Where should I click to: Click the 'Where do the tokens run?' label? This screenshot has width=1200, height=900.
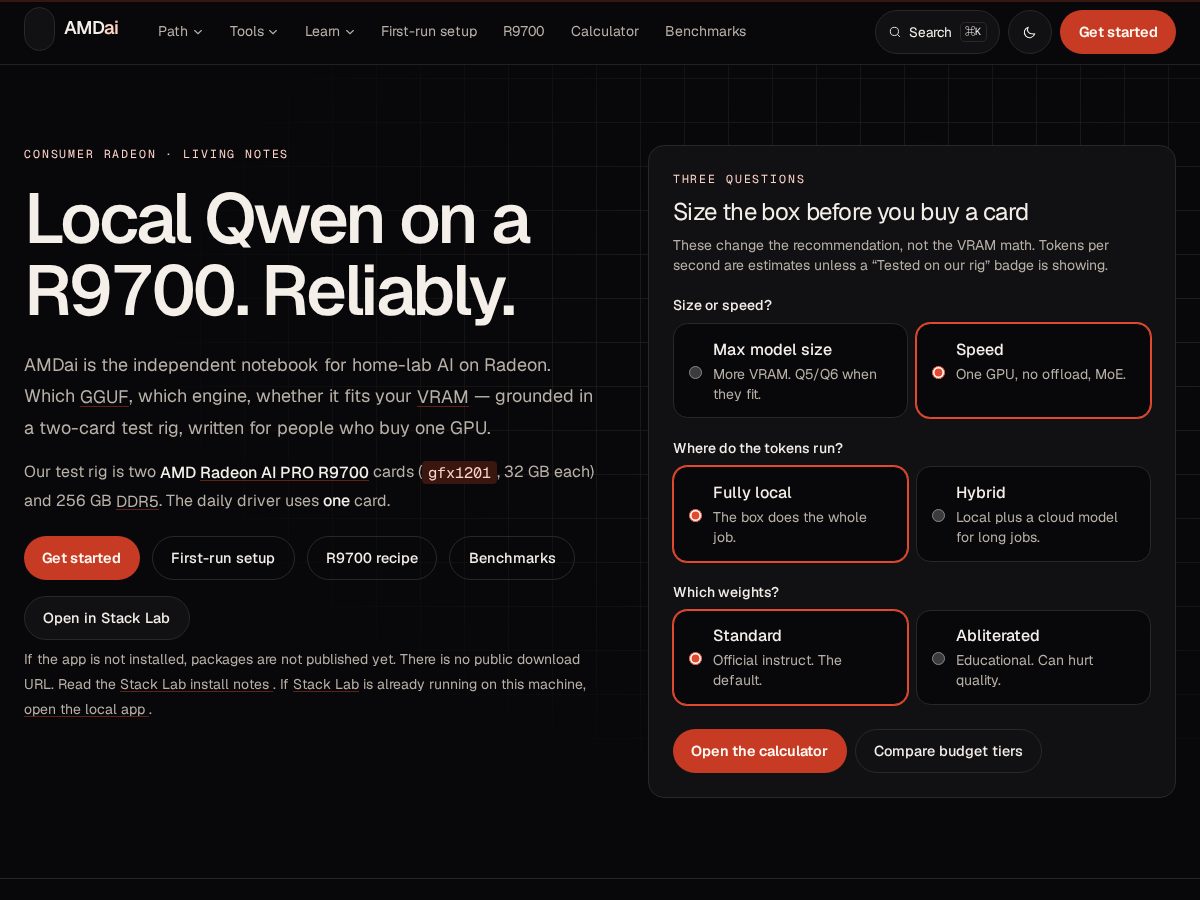pyautogui.click(x=758, y=448)
